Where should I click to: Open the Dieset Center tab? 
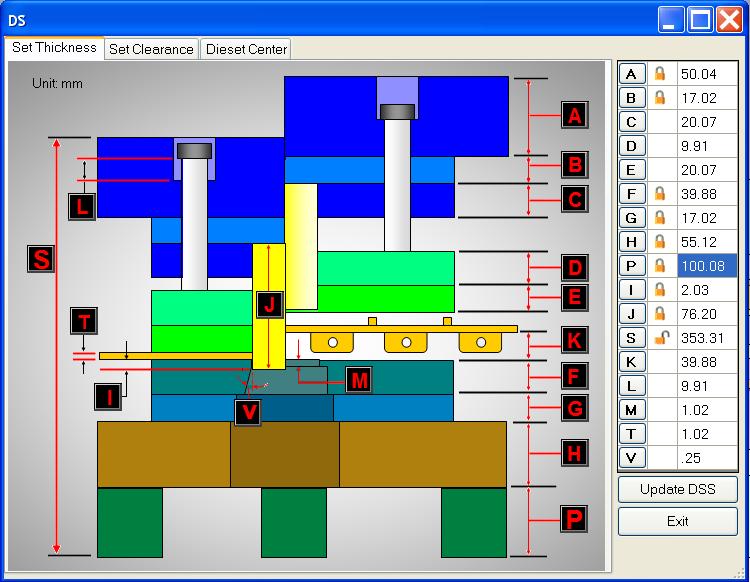pyautogui.click(x=246, y=49)
